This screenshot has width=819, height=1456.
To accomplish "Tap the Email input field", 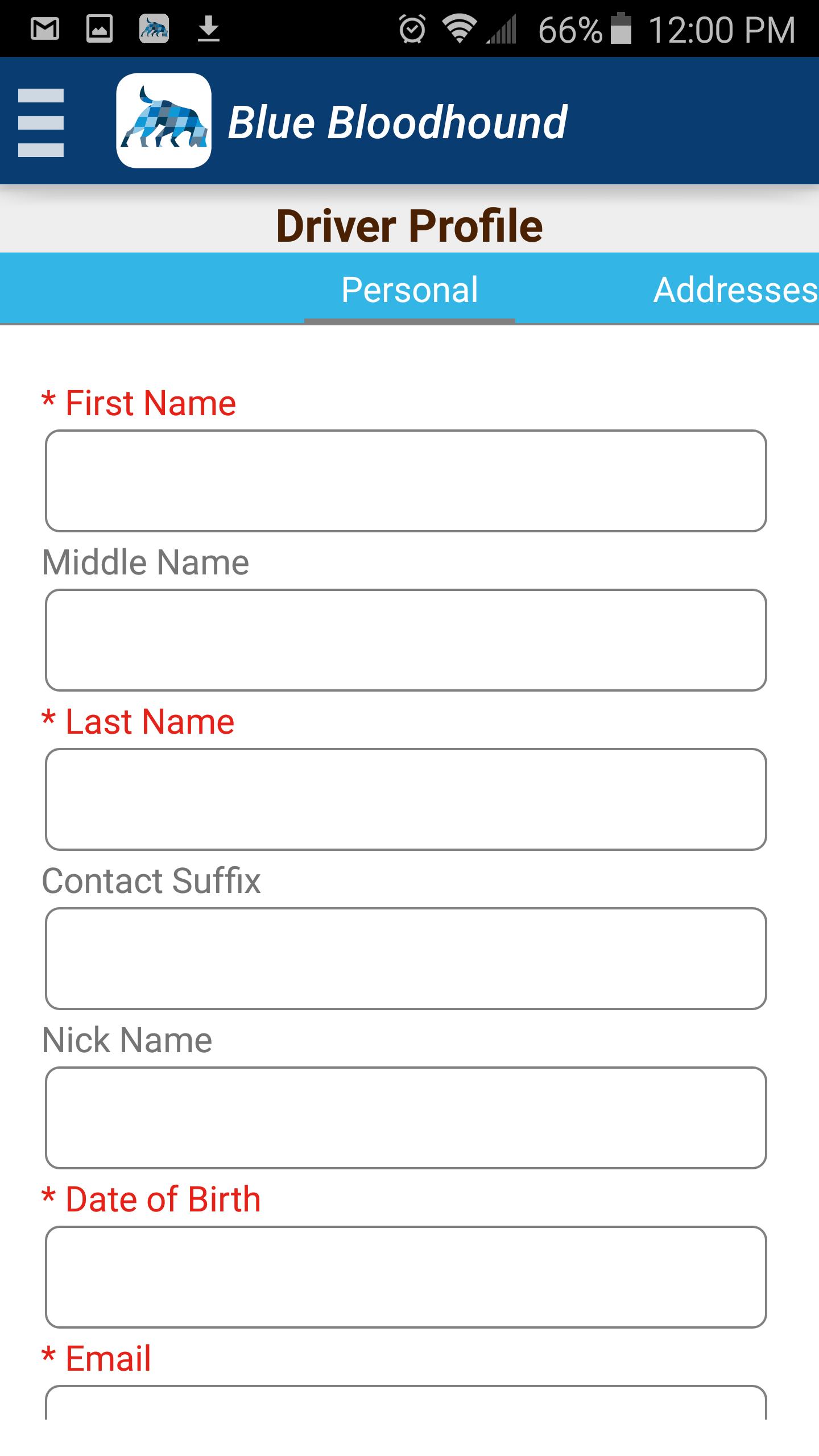I will pyautogui.click(x=406, y=1404).
